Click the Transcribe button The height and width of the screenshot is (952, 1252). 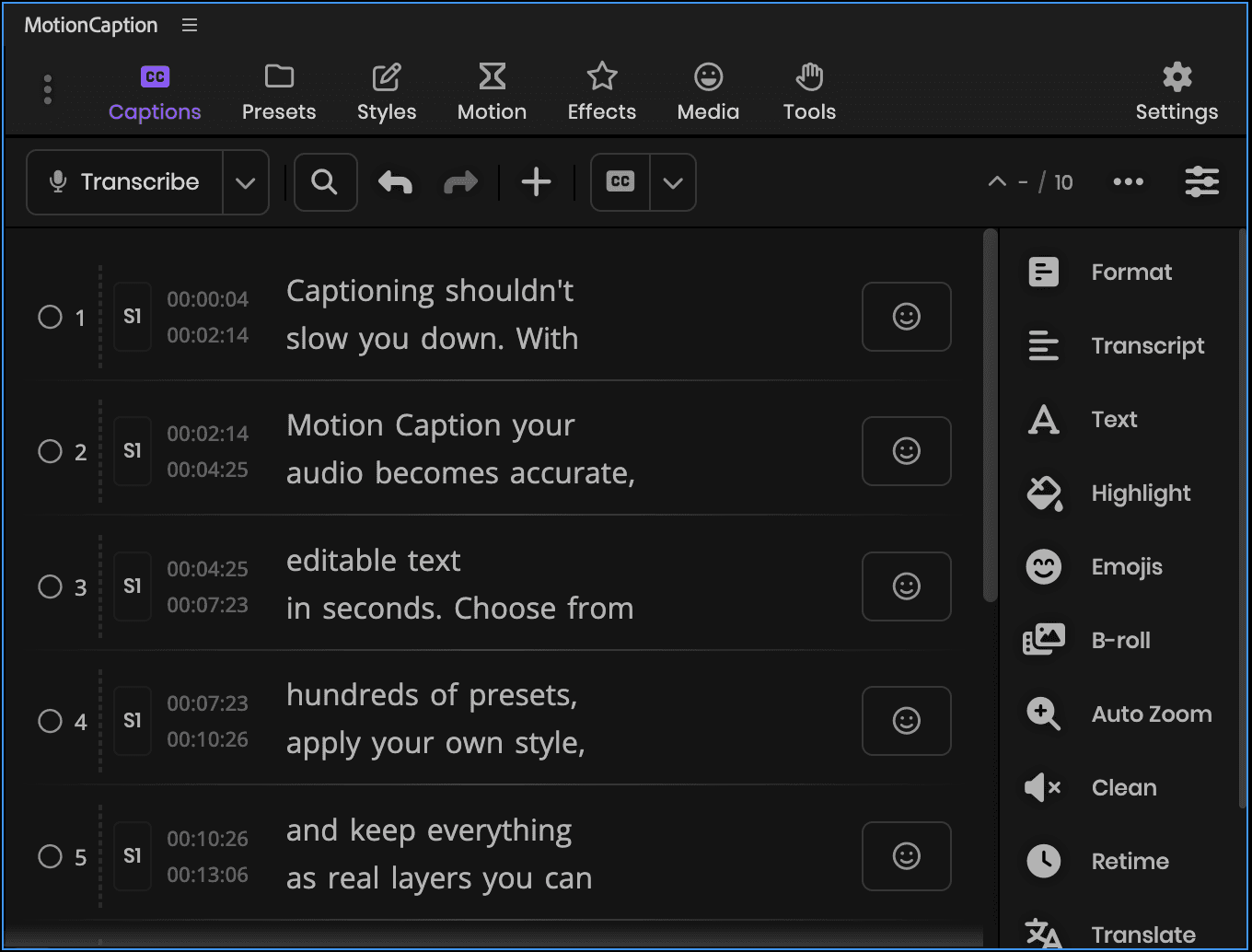tap(125, 182)
